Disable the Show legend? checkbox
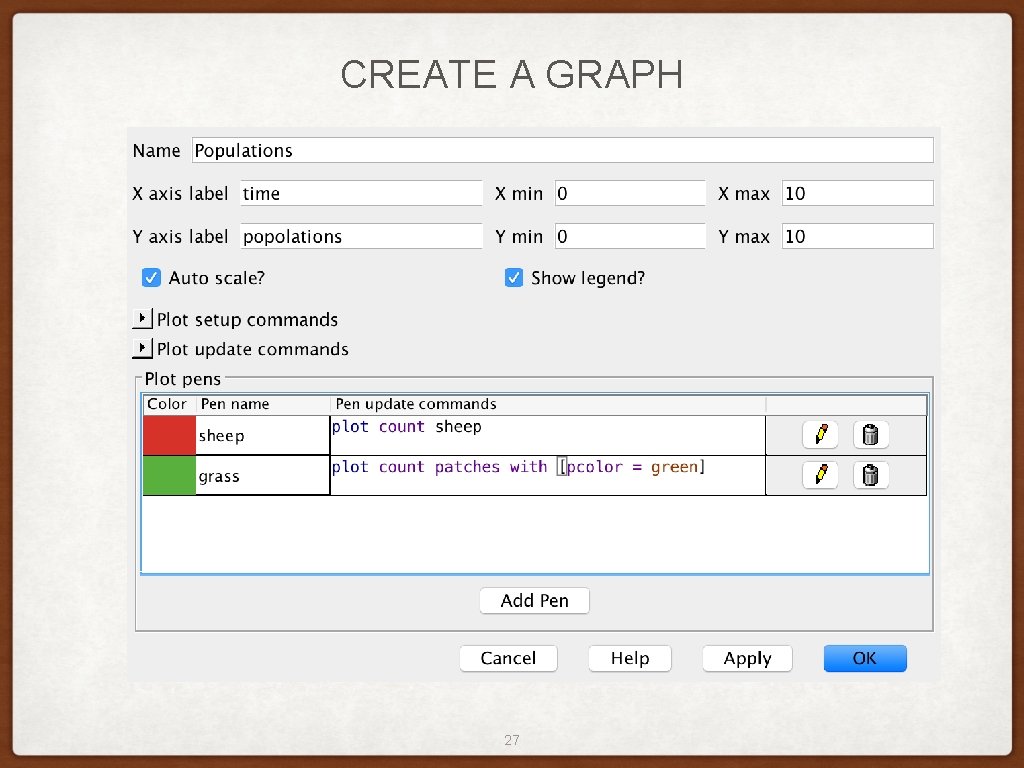 tap(514, 277)
